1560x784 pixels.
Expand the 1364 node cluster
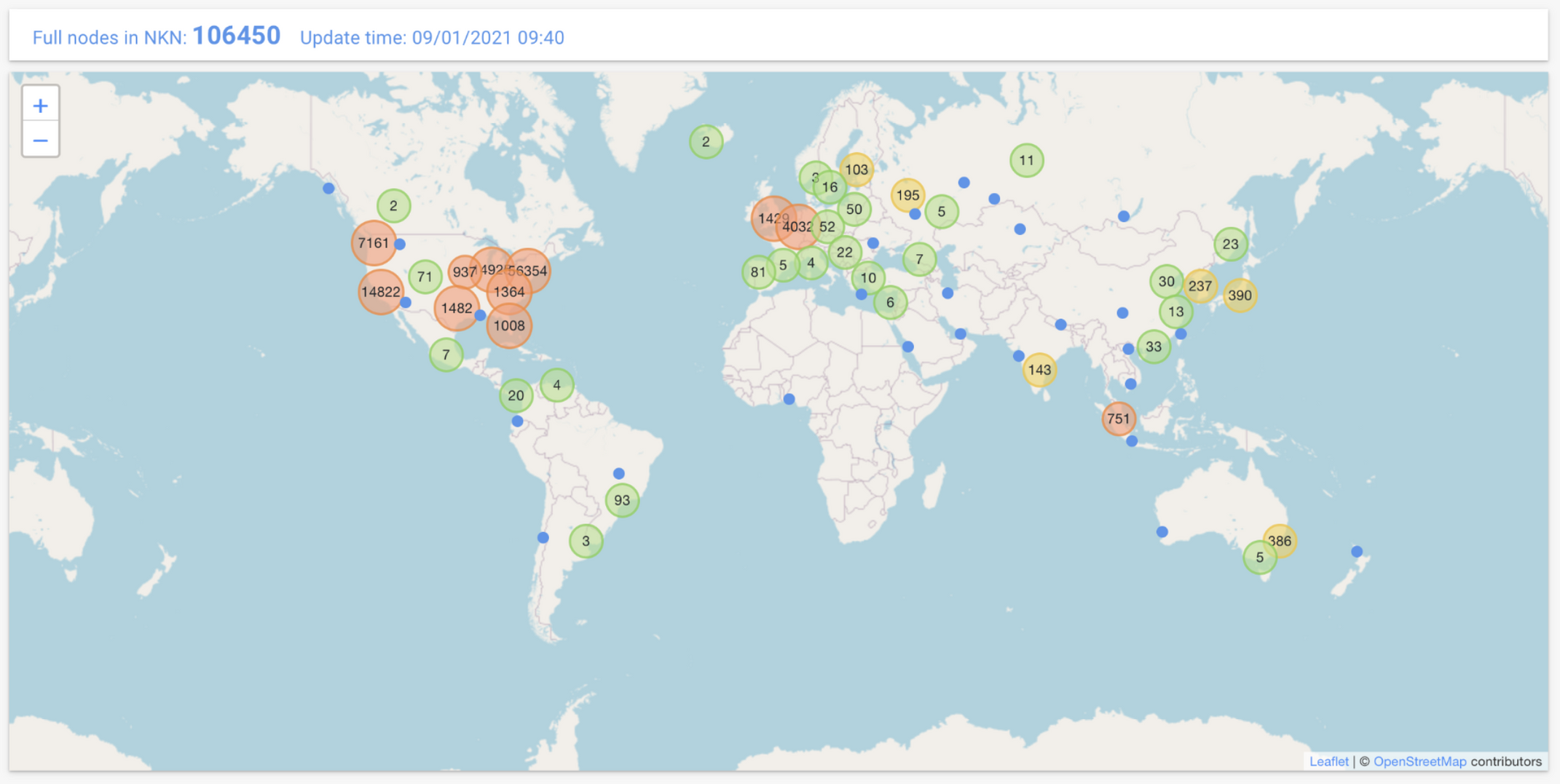click(x=509, y=292)
